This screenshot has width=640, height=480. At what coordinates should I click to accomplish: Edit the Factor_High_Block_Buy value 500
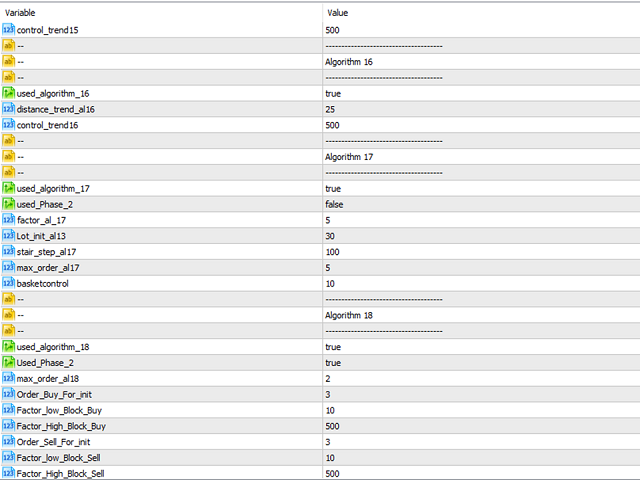333,426
